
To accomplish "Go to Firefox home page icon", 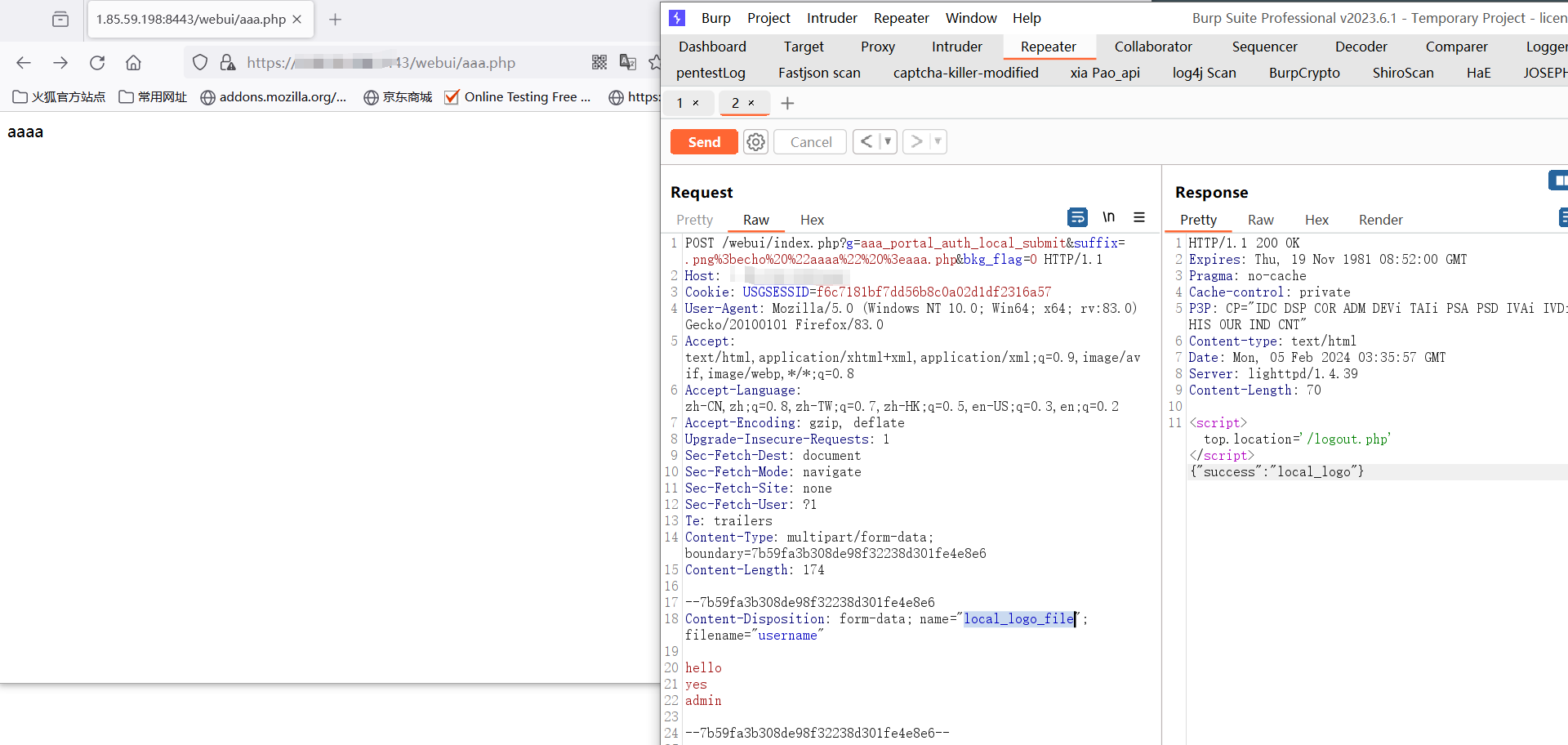I will point(133,62).
